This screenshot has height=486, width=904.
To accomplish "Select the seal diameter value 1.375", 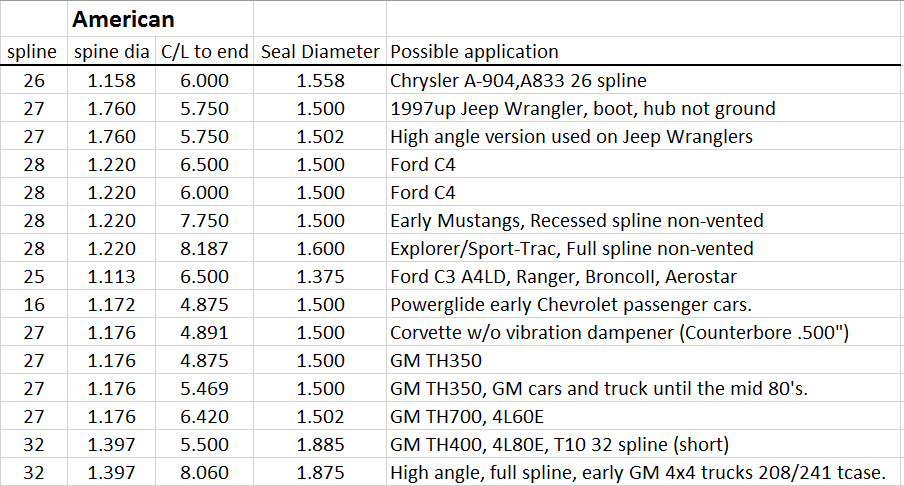I will point(320,276).
